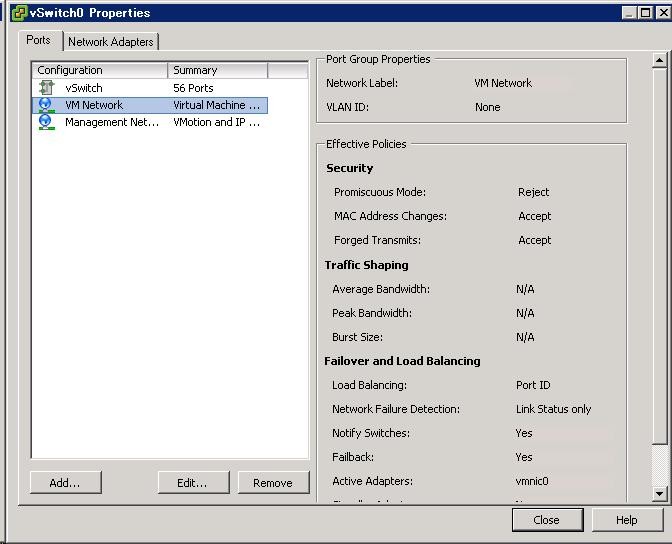Click the Burst Size value 'N/A'
The image size is (672, 544).
[x=525, y=337]
